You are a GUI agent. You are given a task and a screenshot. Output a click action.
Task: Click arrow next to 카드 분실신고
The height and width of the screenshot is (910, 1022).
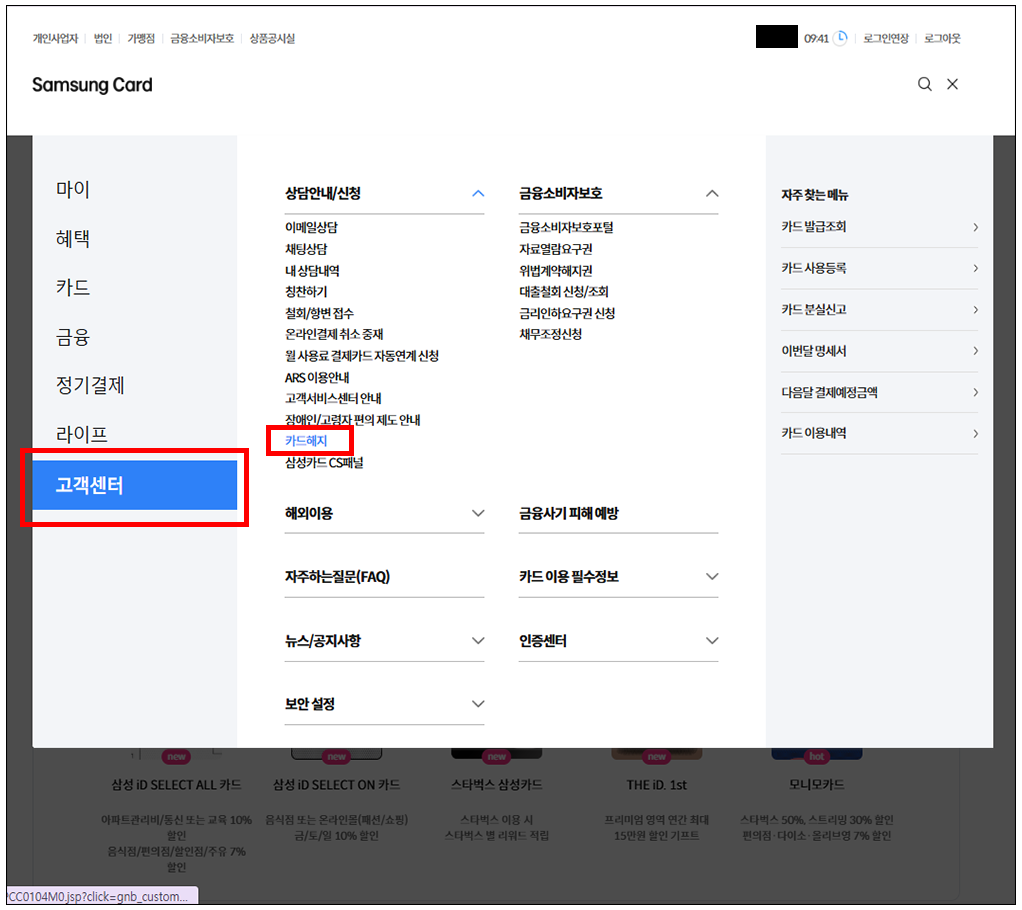pyautogui.click(x=975, y=310)
